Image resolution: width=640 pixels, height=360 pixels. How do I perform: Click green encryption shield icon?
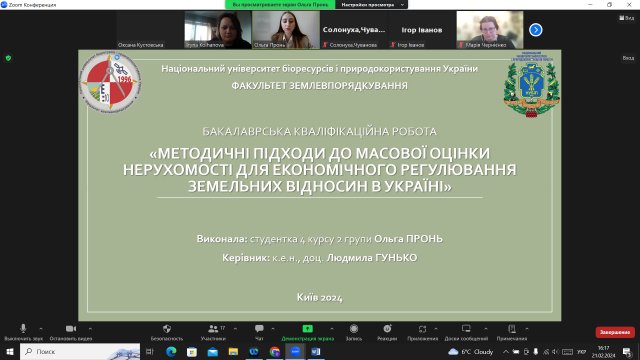pos(8,58)
